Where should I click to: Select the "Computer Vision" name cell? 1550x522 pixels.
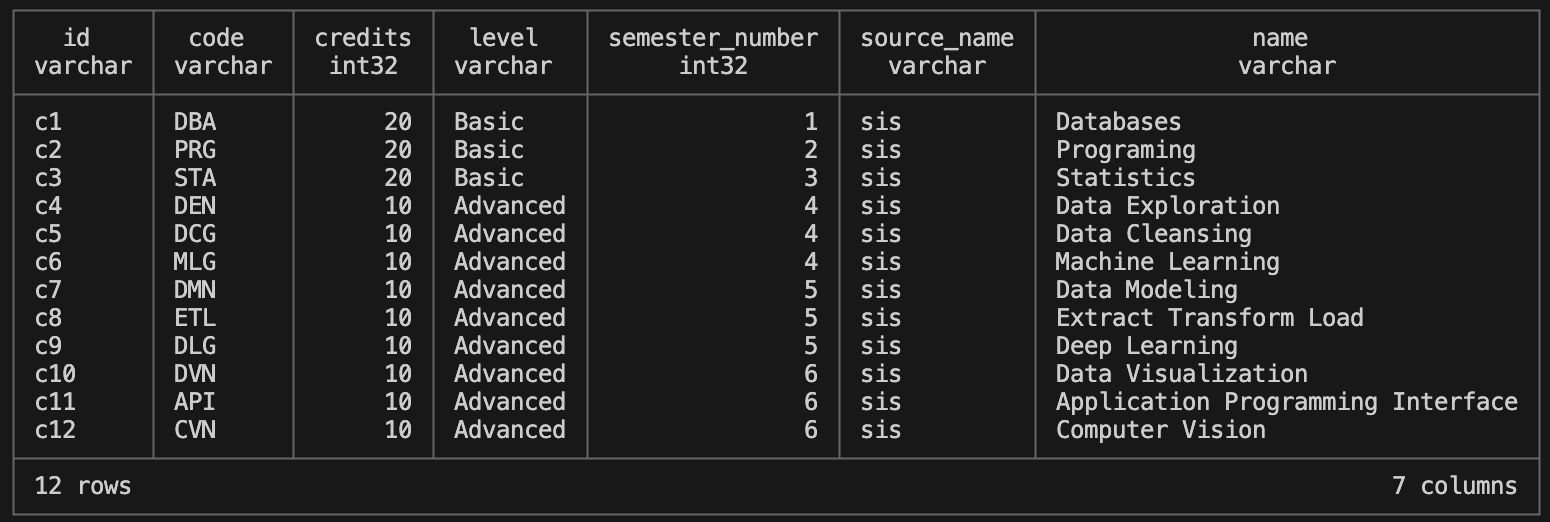[1160, 430]
